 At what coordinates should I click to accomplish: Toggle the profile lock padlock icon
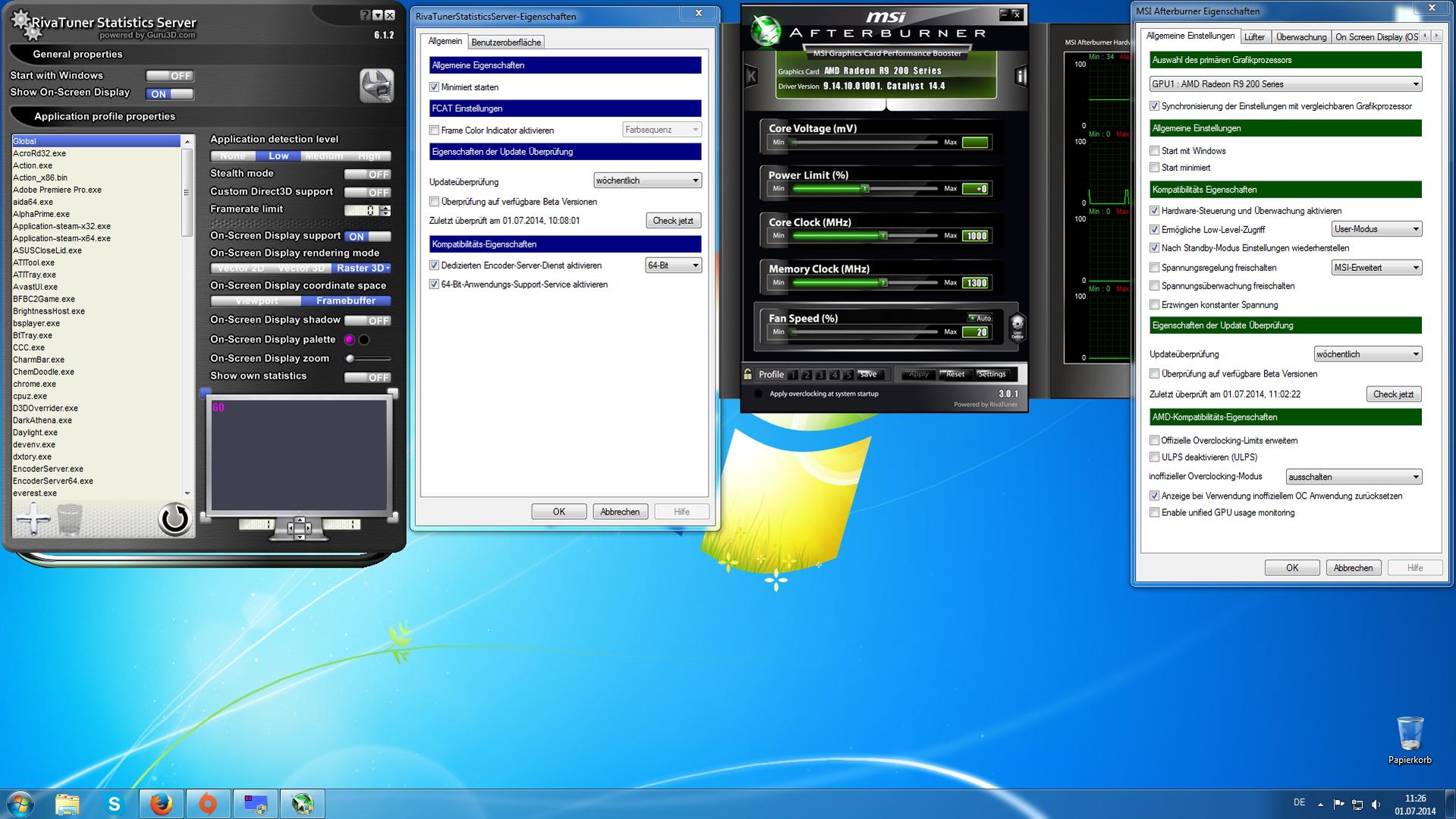[748, 374]
